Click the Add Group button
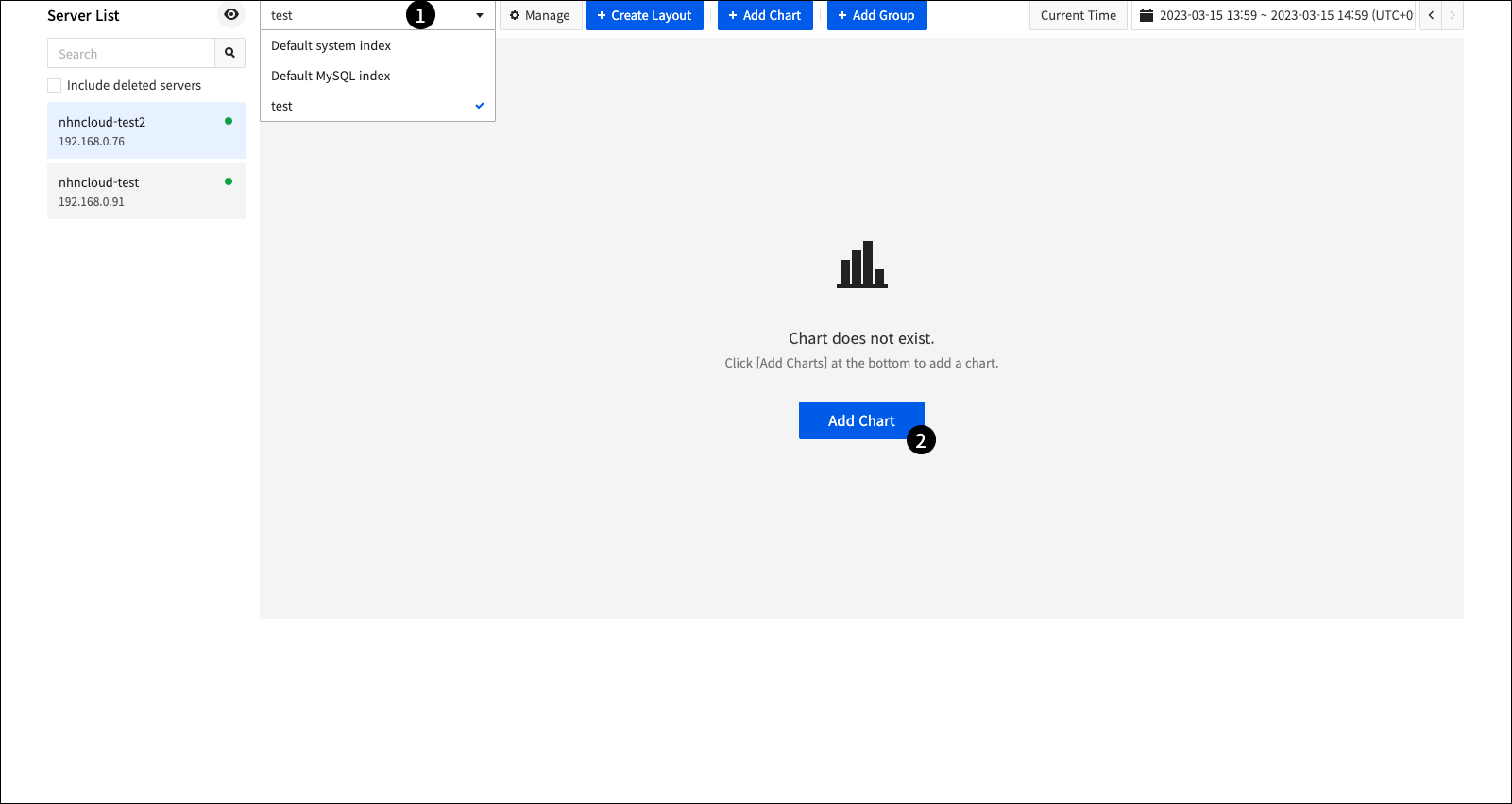Image resolution: width=1512 pixels, height=804 pixels. click(876, 15)
